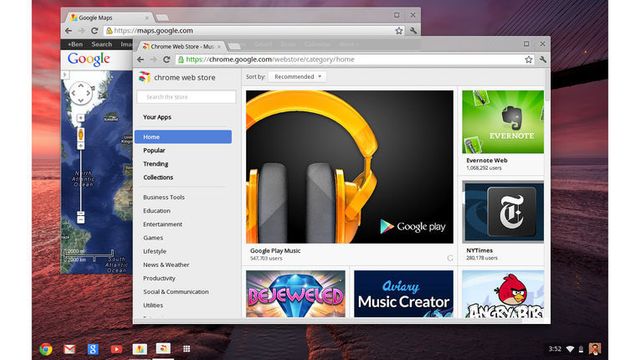Open Productivity category
This screenshot has height=360, width=640.
click(159, 278)
